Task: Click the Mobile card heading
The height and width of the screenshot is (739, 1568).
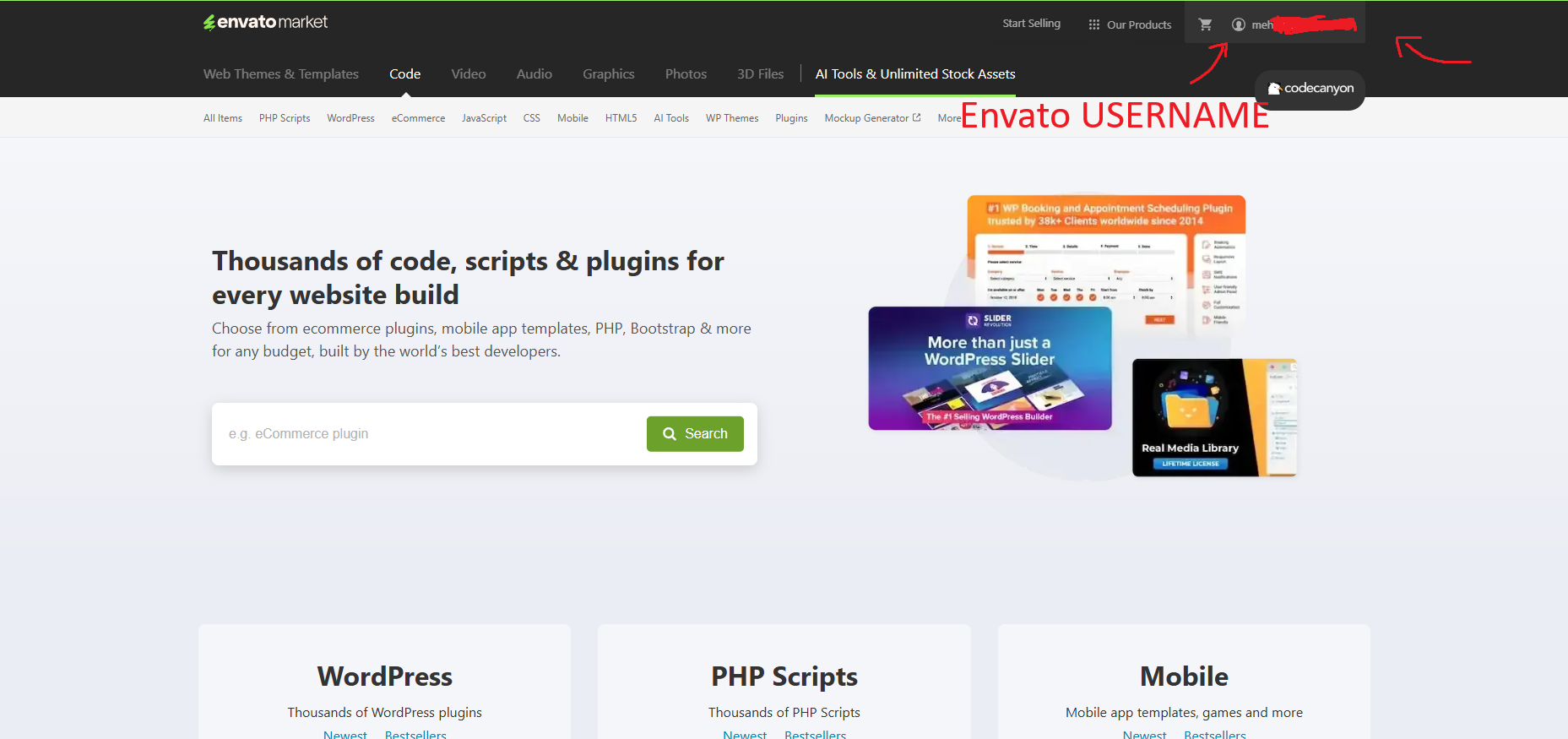Action: (x=1185, y=677)
